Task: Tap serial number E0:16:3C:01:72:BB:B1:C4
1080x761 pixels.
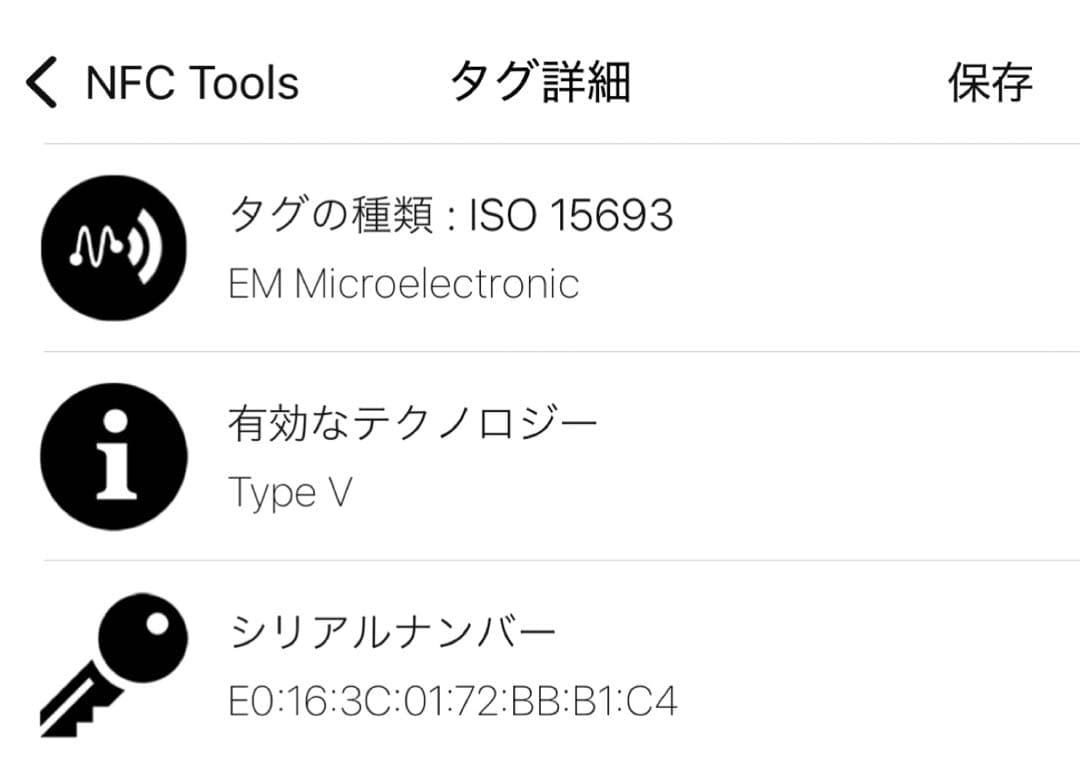Action: [453, 701]
